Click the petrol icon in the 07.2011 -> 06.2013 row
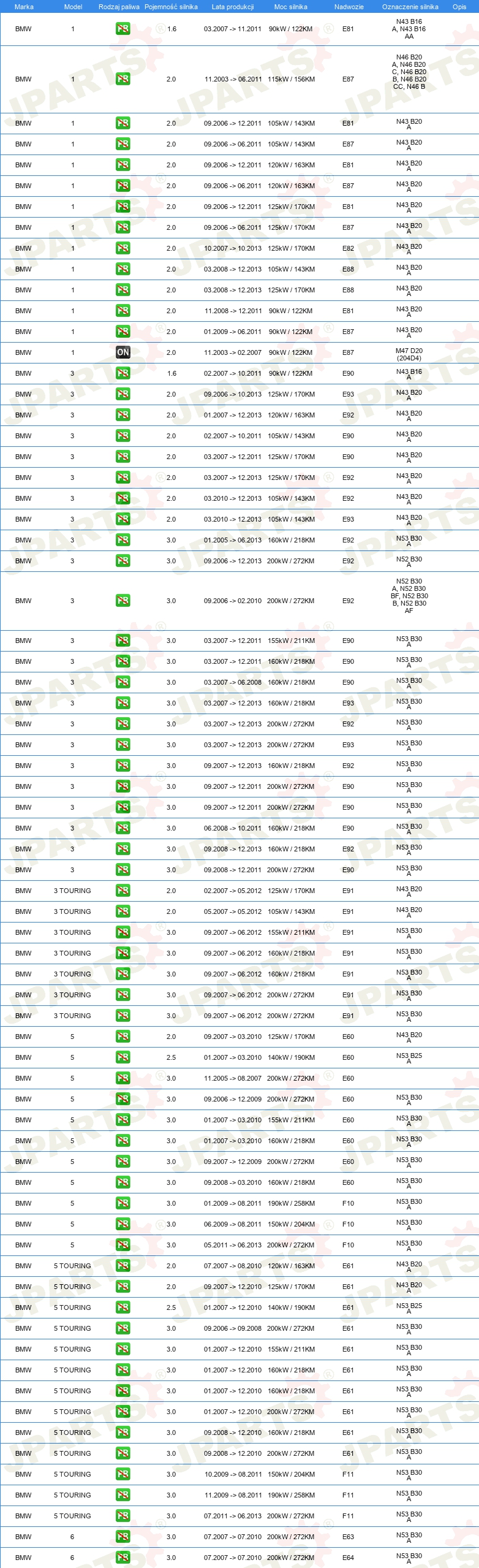This screenshot has height=1568, width=479. click(123, 1516)
